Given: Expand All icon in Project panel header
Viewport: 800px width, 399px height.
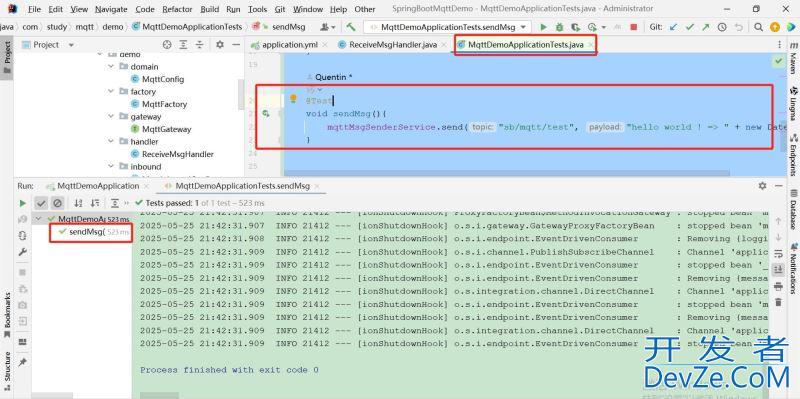Looking at the screenshot, I should point(183,45).
